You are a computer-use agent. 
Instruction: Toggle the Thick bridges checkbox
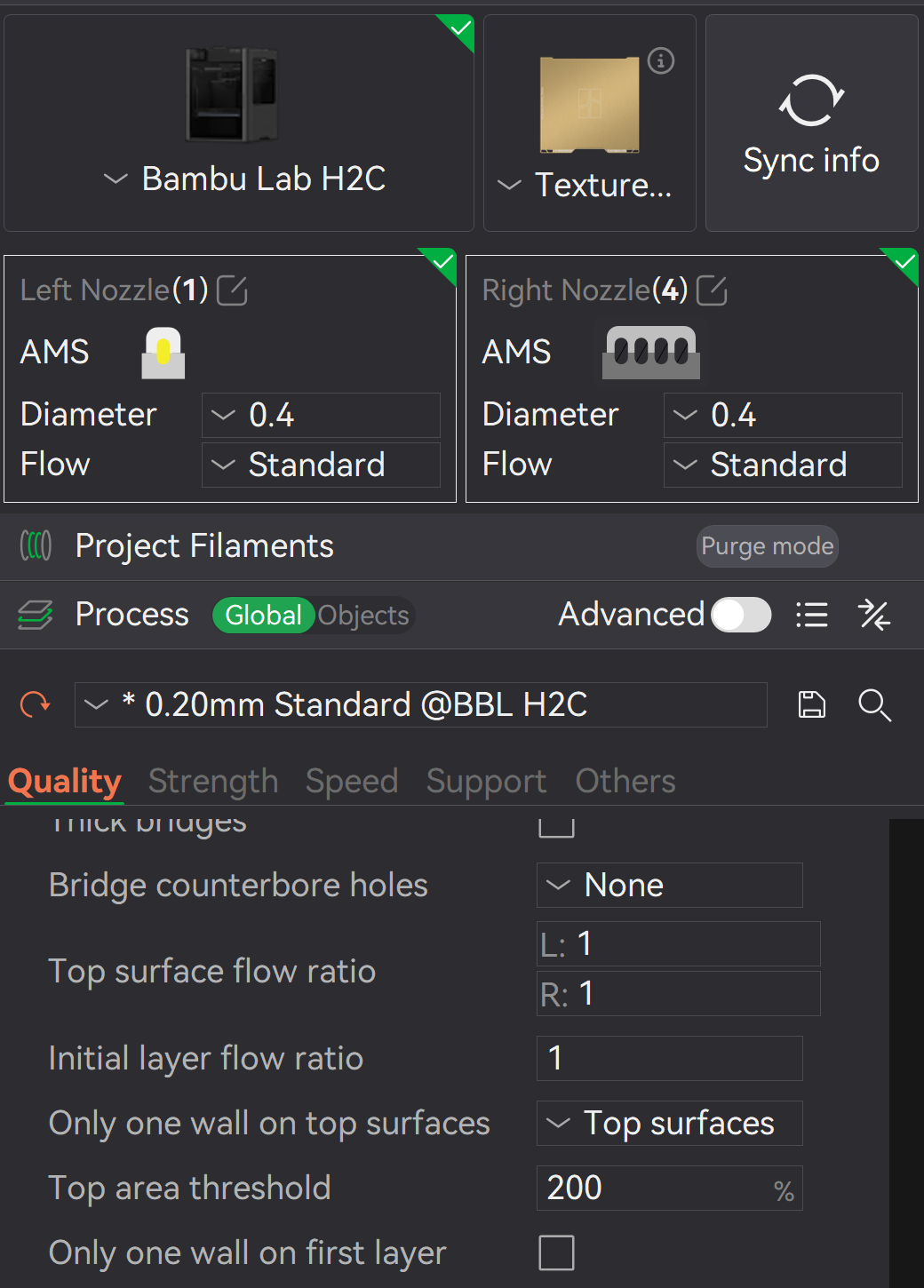point(557,826)
